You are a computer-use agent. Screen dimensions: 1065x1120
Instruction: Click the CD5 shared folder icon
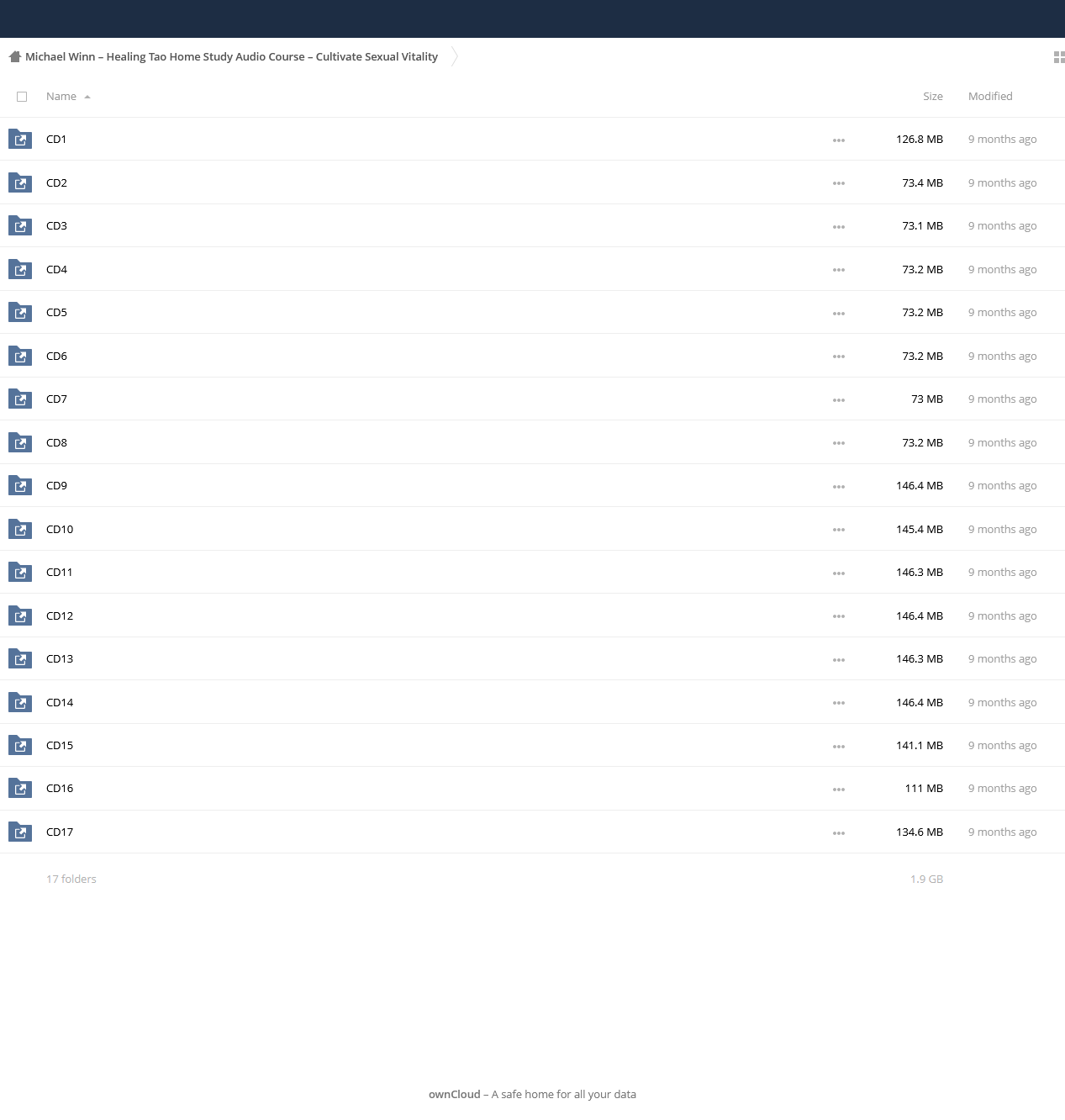coord(20,312)
